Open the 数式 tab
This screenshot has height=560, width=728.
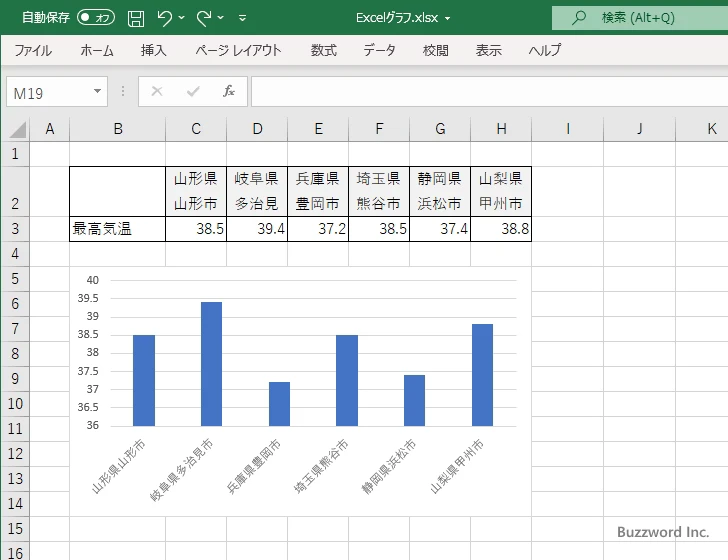(x=324, y=50)
